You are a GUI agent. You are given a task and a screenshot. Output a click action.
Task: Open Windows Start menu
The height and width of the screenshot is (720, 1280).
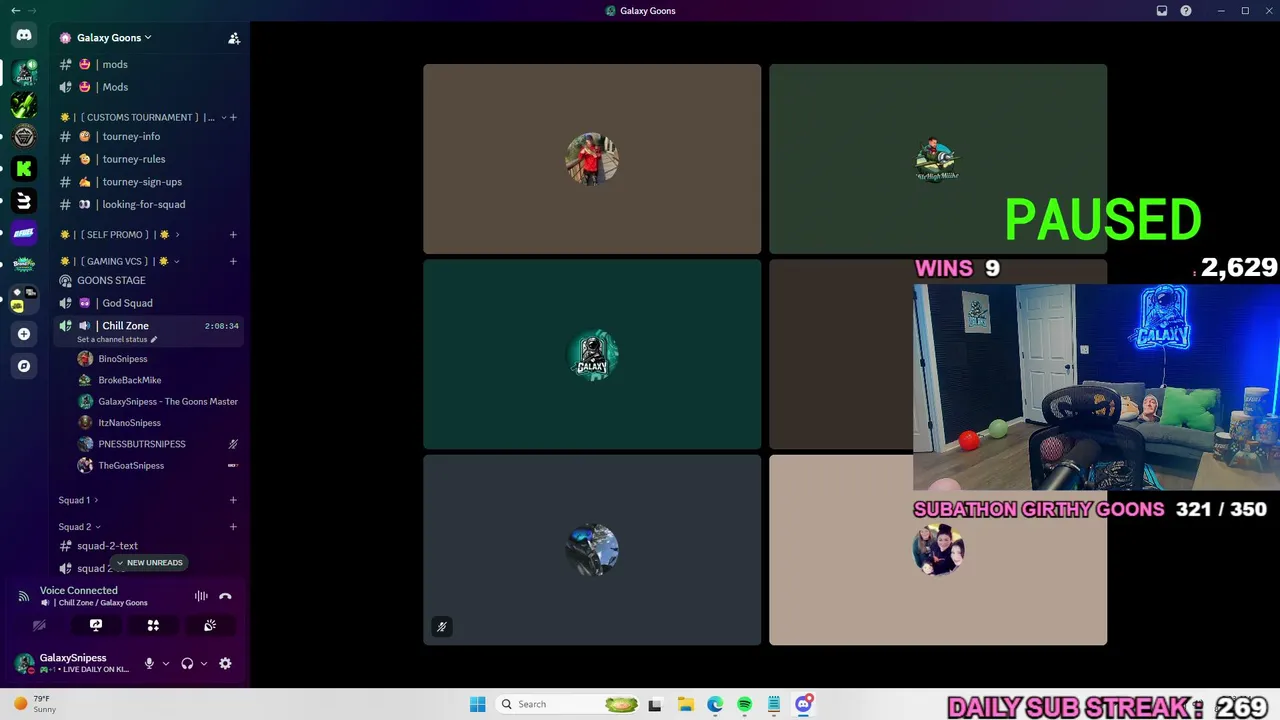(x=478, y=704)
